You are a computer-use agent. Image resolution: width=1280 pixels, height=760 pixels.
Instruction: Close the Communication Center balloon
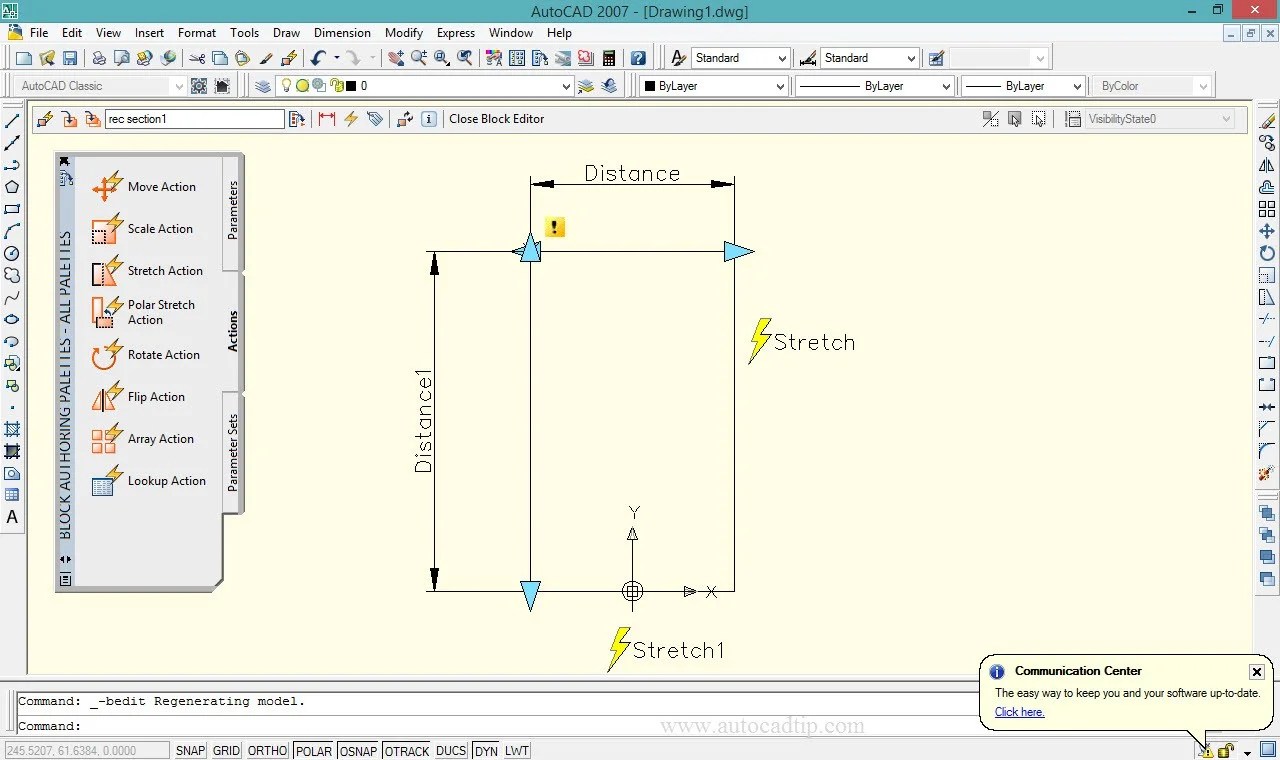pos(1257,672)
